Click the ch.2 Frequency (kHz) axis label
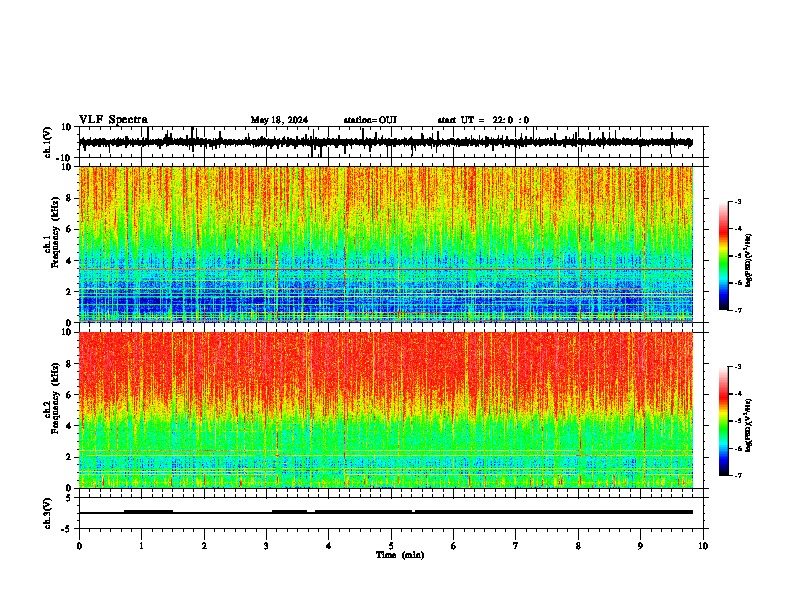Viewport: 792px width, 612px height. 52,398
